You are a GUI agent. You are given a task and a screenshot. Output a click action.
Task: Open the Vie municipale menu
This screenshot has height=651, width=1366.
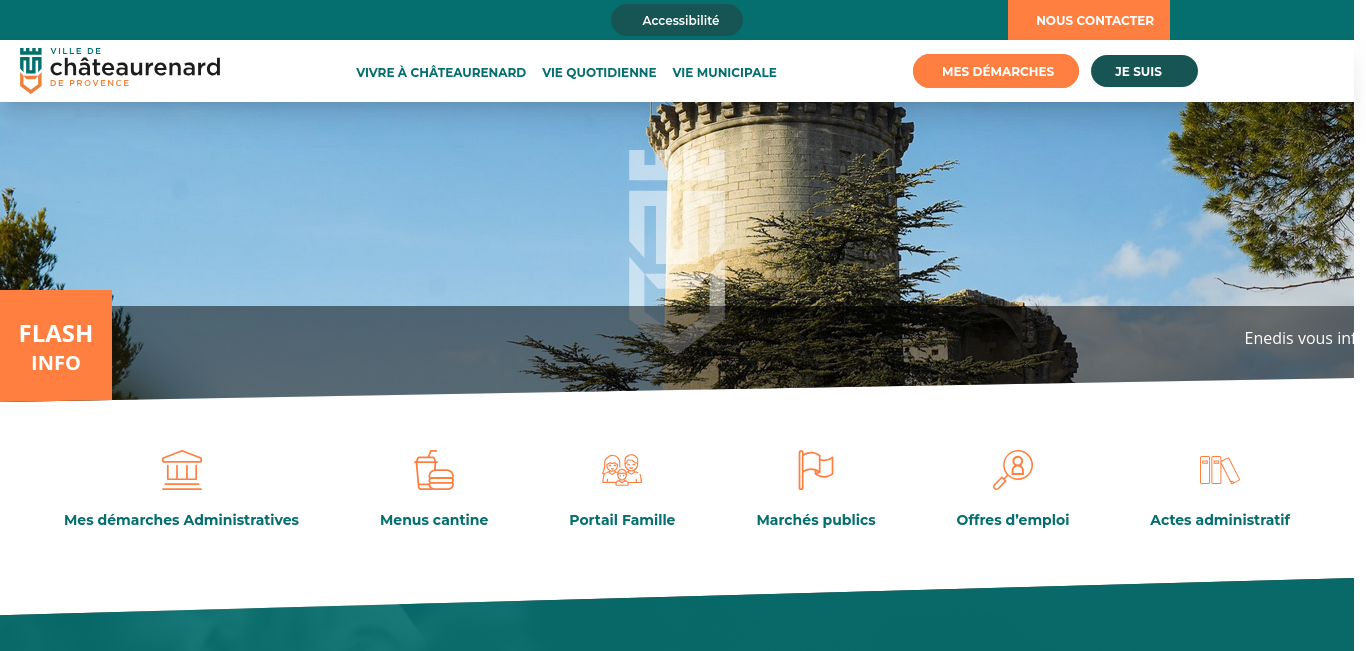pos(725,73)
